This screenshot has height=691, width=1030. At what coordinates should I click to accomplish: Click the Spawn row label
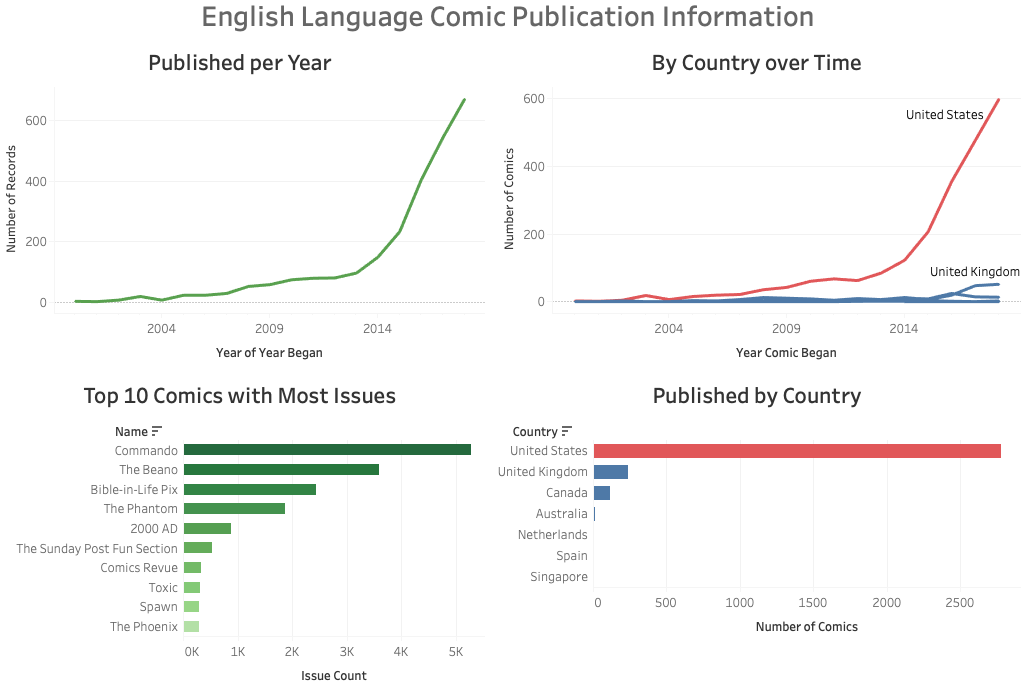pyautogui.click(x=158, y=606)
